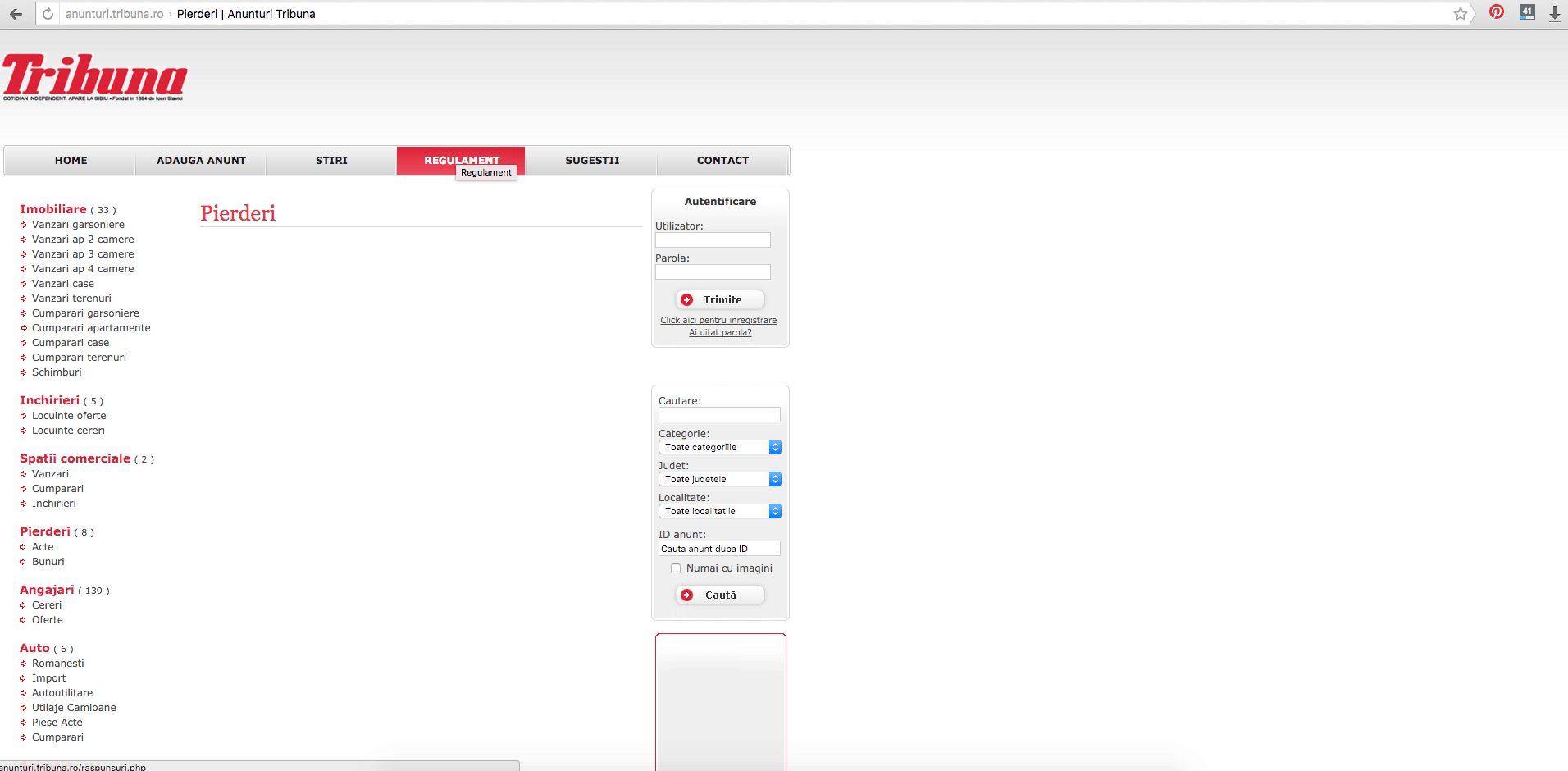Screen dimensions: 1568x771
Task: Go to the ADAUGA ANUNT menu item
Action: [201, 161]
